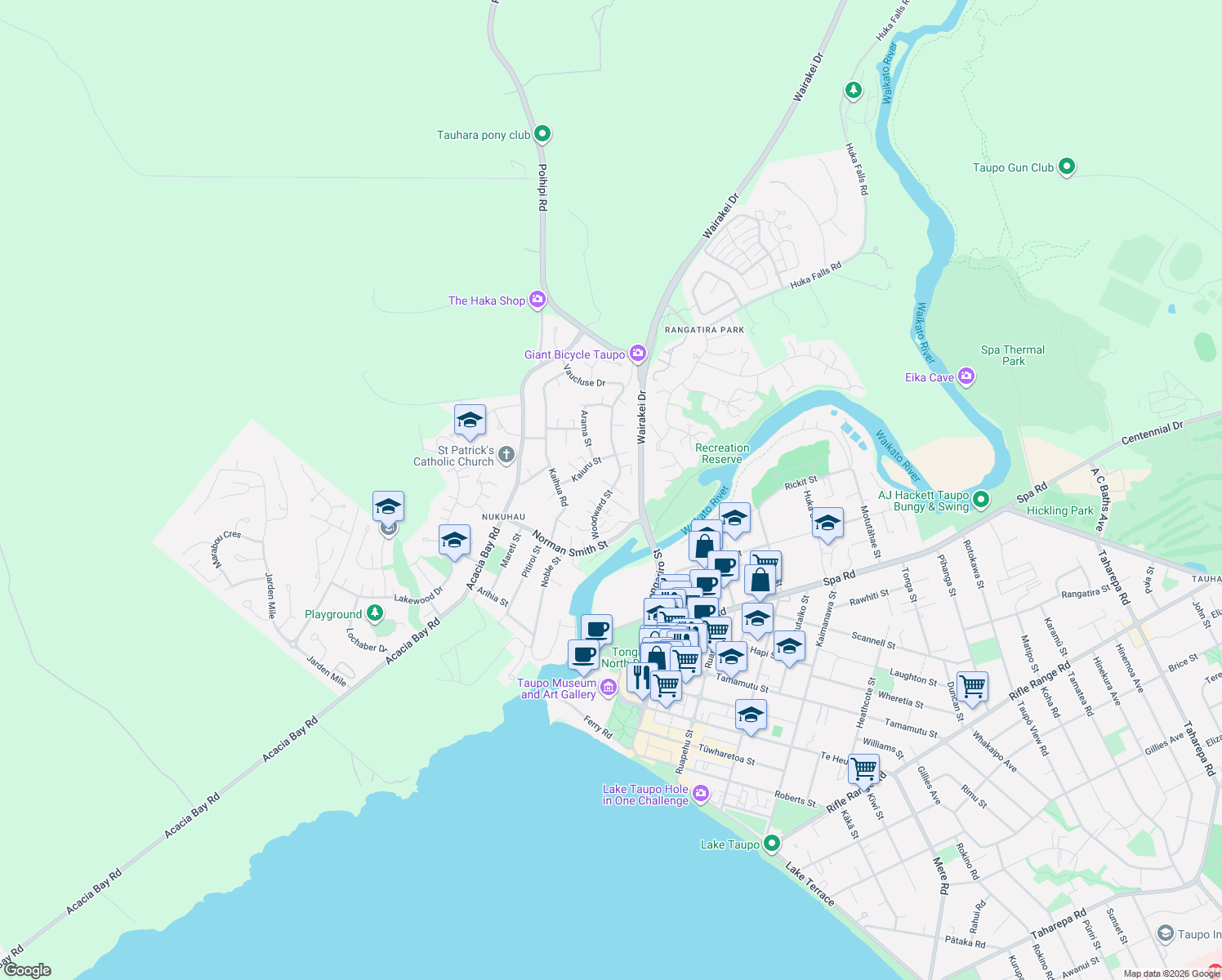Click the Playground tree marker
The height and width of the screenshot is (980, 1222).
374,612
